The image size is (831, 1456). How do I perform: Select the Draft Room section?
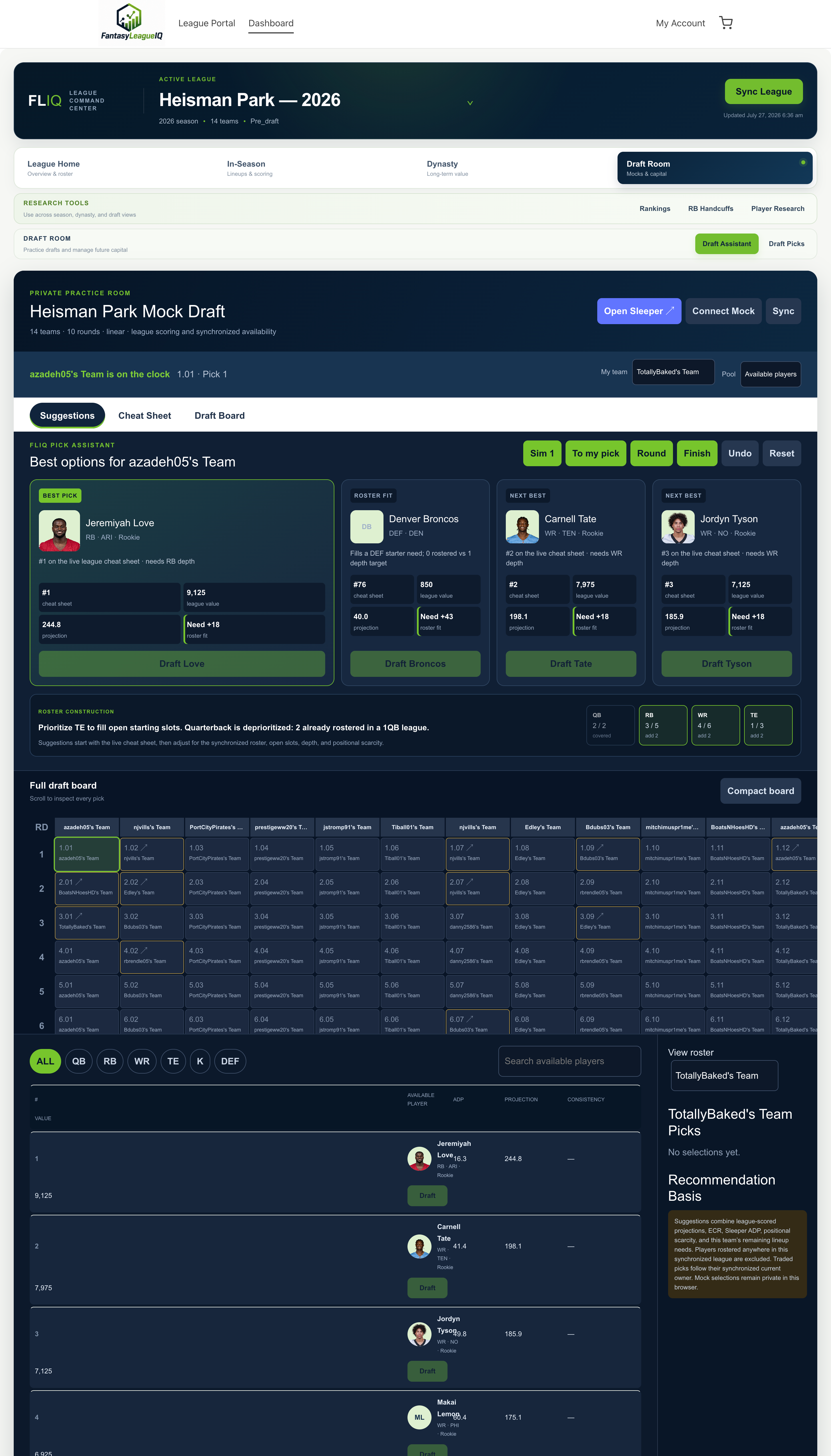coord(715,168)
